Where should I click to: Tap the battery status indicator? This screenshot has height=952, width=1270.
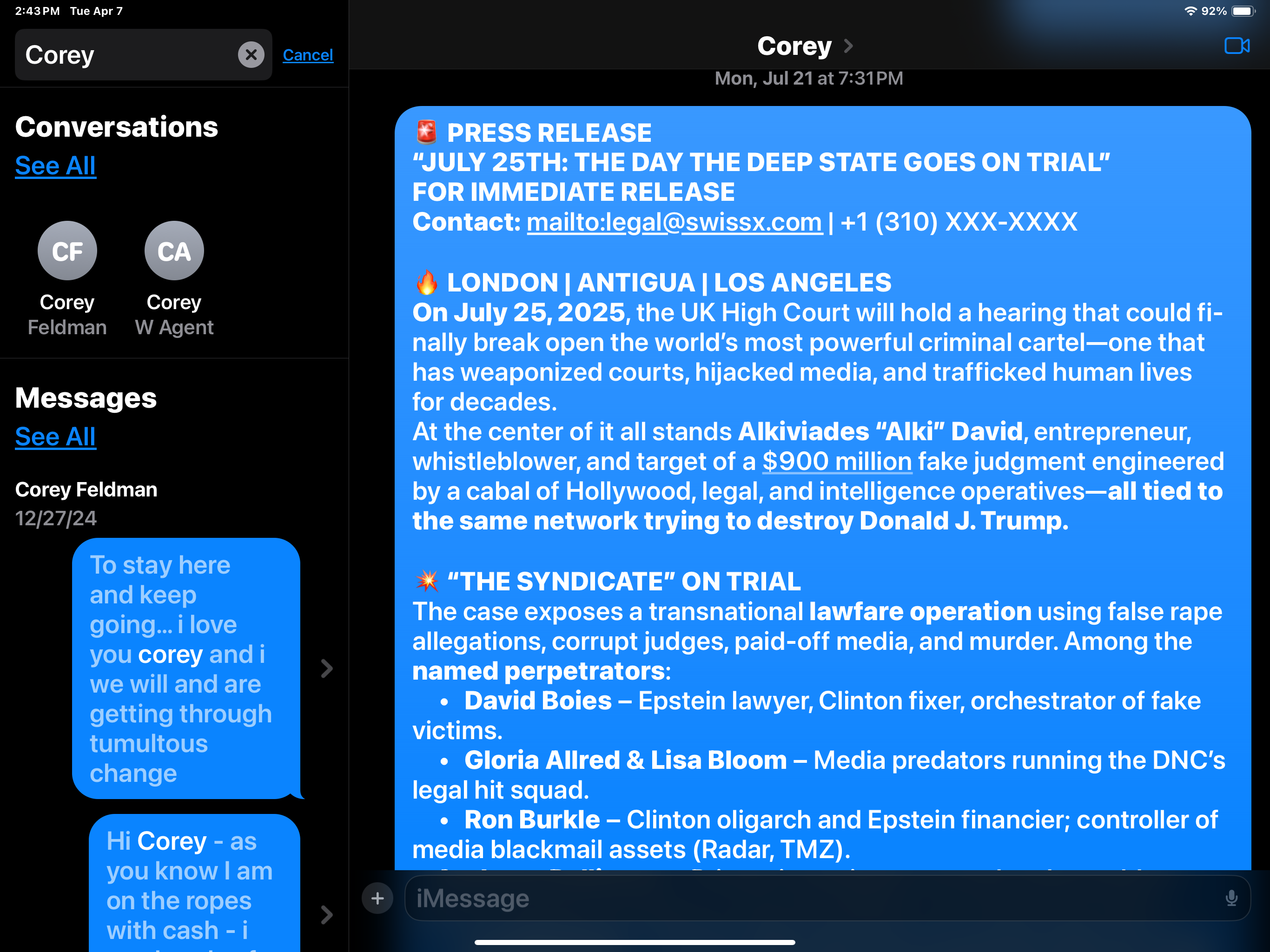(1243, 11)
